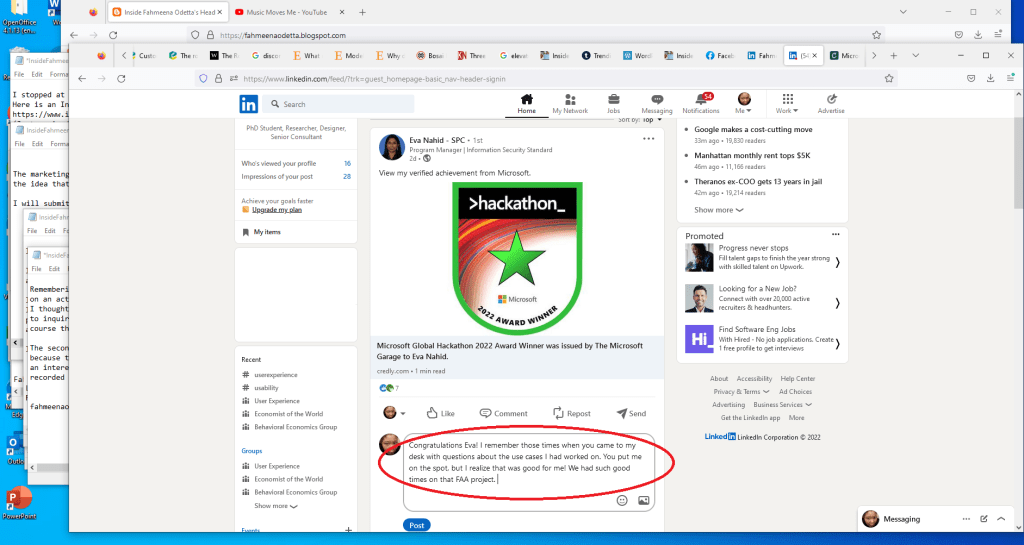Open Messaging in LinkedIn nav bar
This screenshot has width=1024, height=545.
coord(656,104)
